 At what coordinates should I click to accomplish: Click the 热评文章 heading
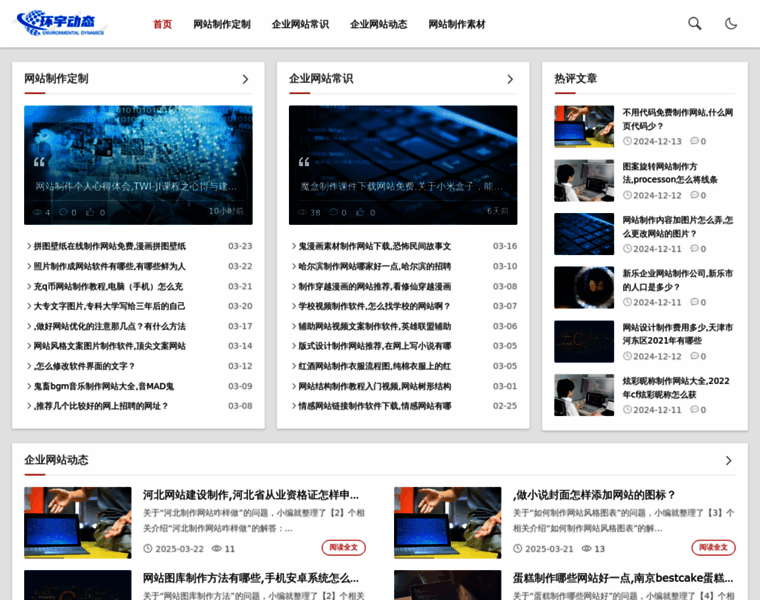pos(576,79)
